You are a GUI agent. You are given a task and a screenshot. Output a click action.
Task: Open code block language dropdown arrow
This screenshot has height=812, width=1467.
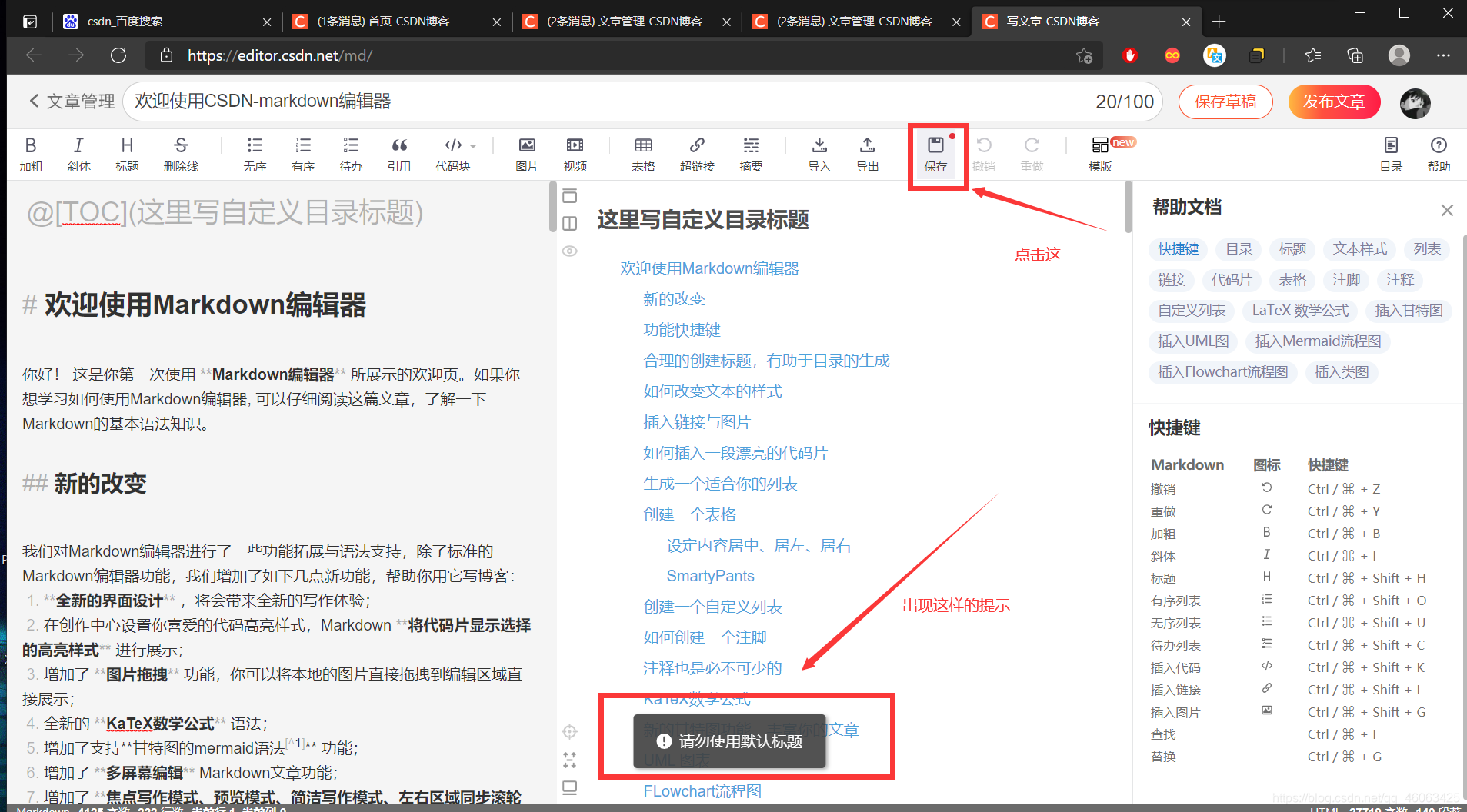pyautogui.click(x=473, y=145)
